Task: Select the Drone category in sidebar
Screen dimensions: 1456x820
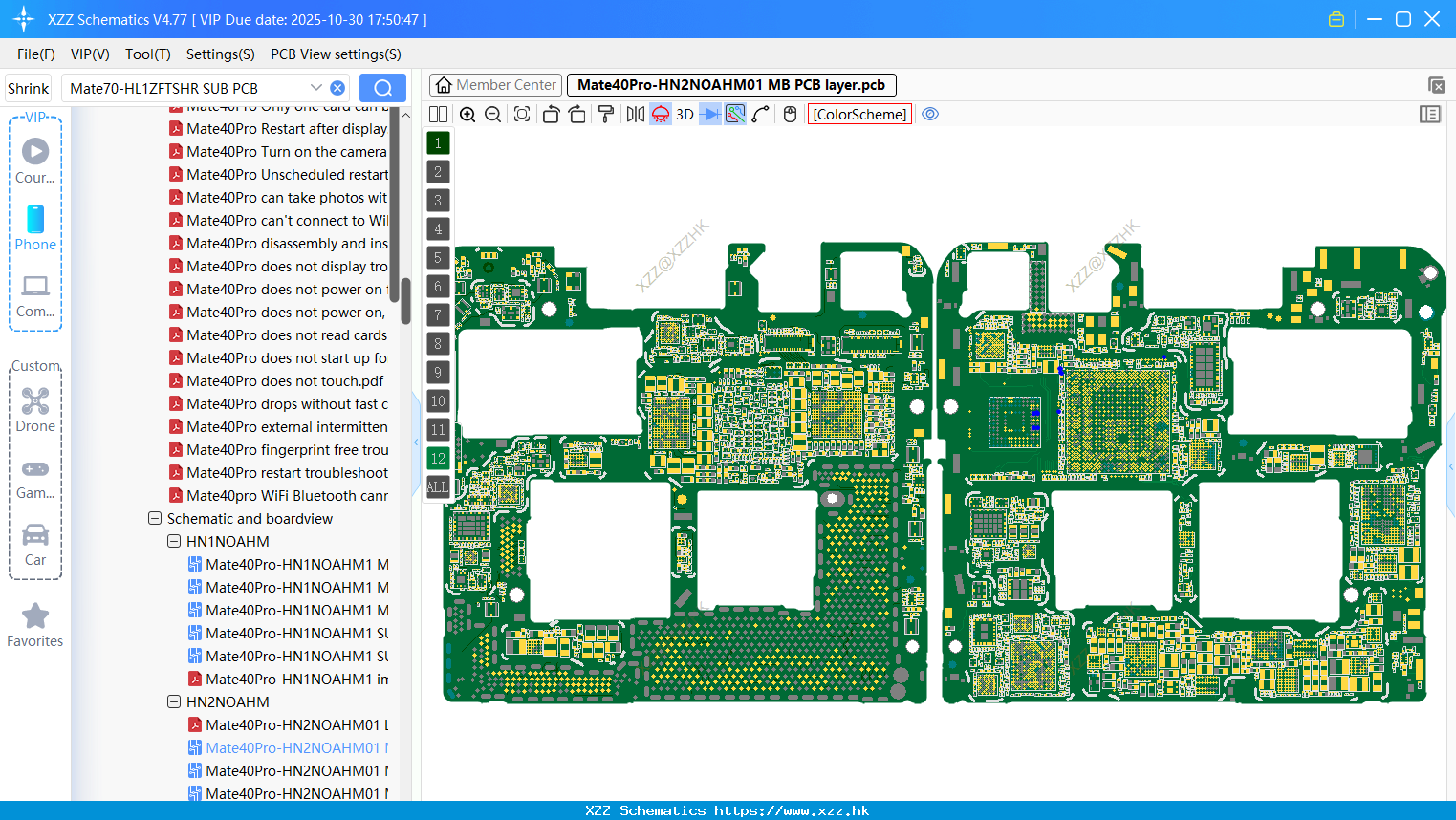Action: (x=35, y=409)
